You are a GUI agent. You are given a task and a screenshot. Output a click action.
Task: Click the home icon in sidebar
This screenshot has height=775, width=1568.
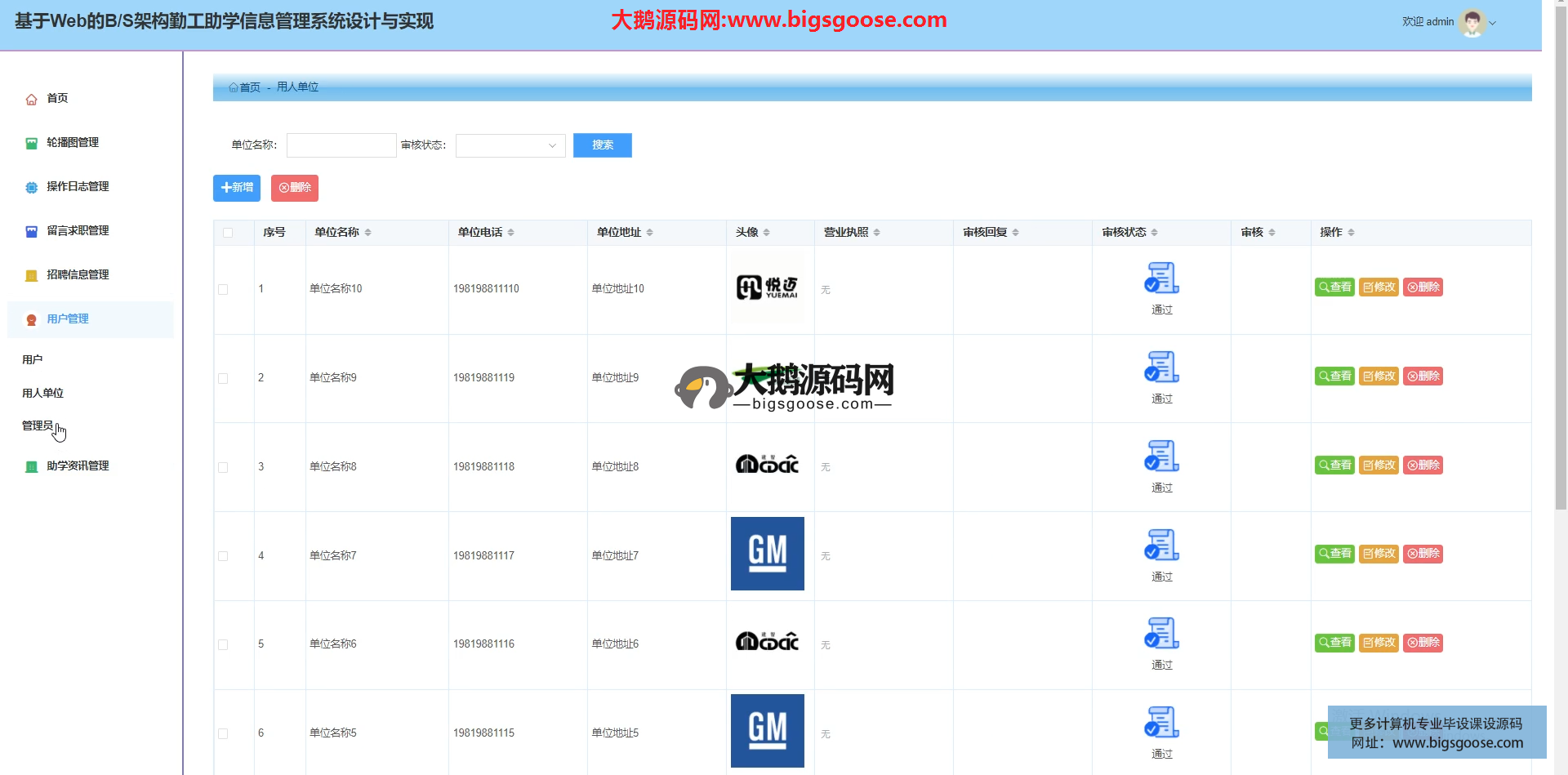31,99
